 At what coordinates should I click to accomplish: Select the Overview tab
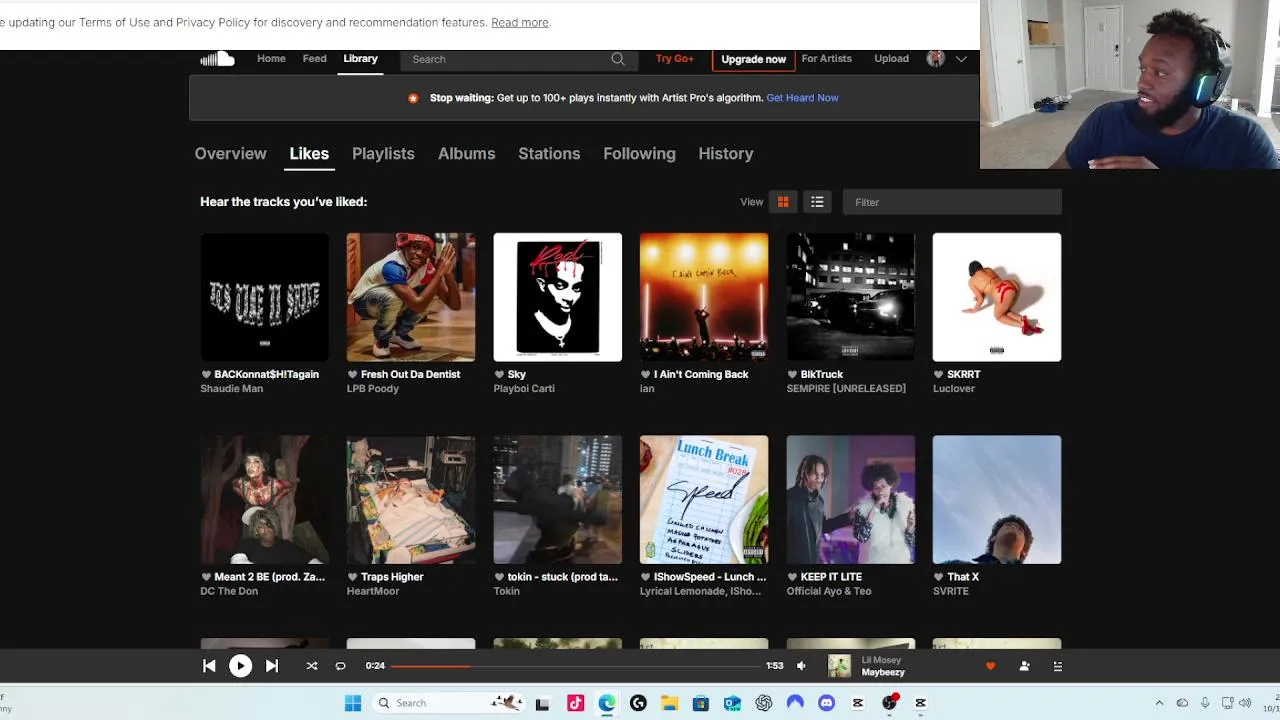(x=230, y=154)
